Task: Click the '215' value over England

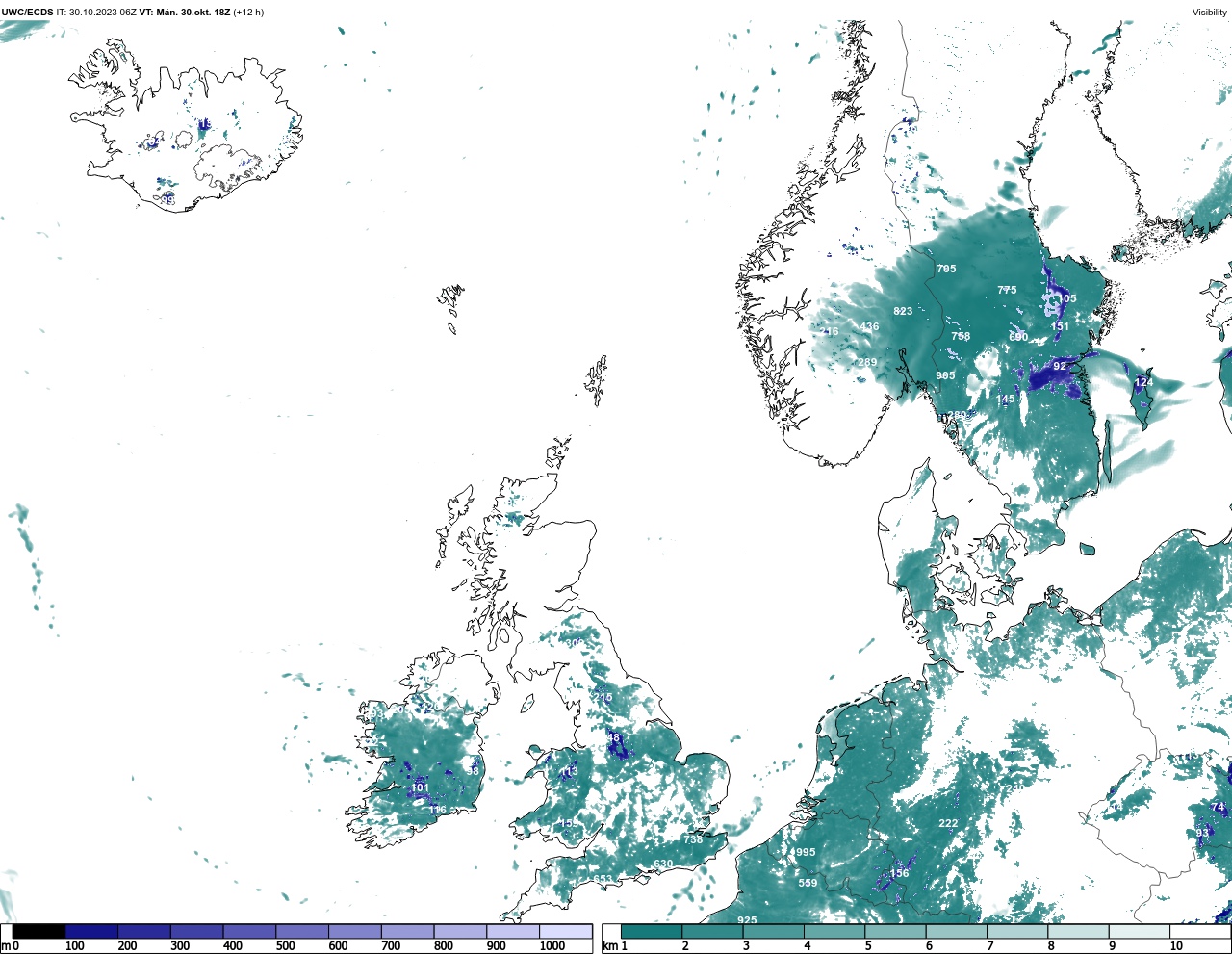Action: point(603,697)
